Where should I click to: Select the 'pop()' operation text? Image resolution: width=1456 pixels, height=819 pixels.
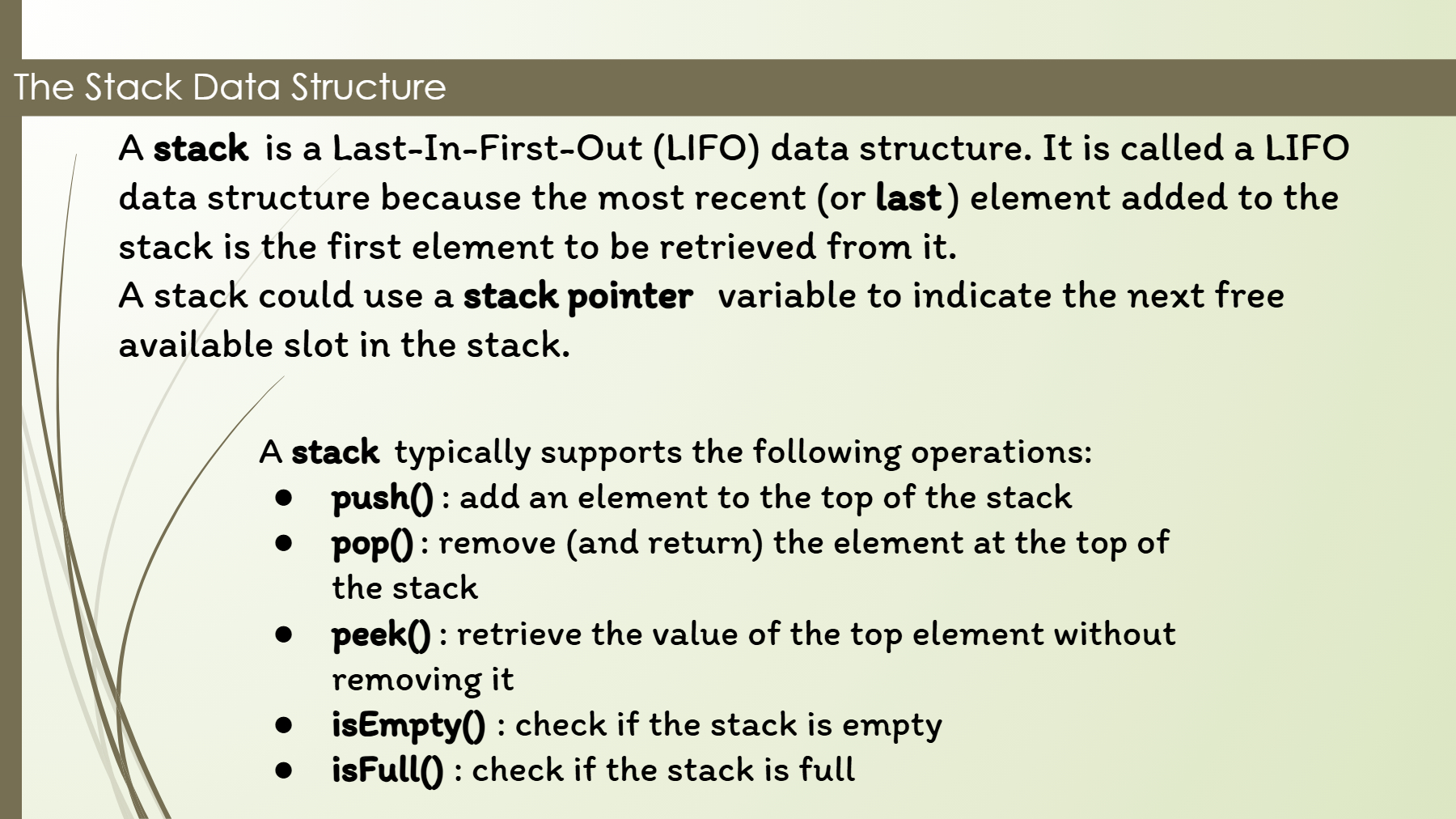point(373,544)
